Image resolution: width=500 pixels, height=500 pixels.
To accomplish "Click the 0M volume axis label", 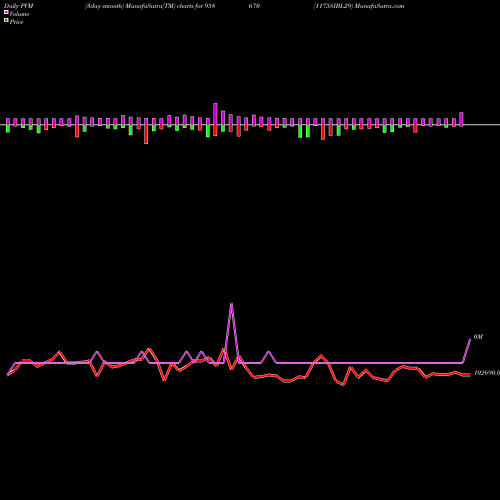I will pos(478,337).
